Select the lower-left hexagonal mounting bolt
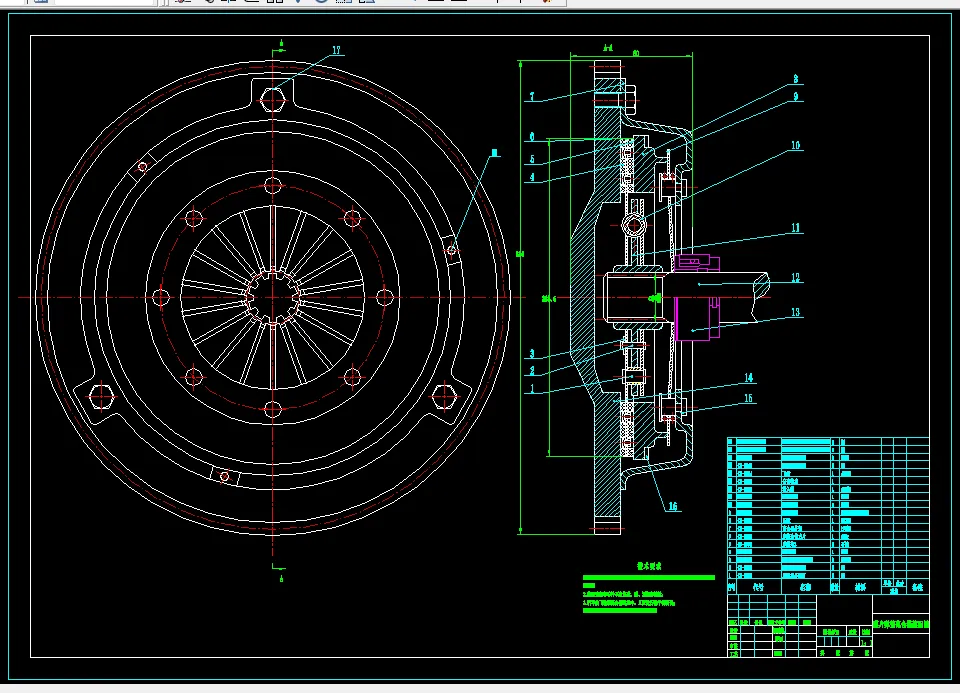This screenshot has width=960, height=693. (x=101, y=396)
